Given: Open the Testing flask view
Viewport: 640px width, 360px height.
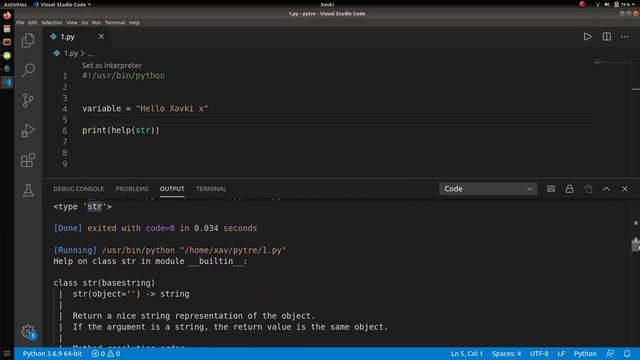Looking at the screenshot, I should tap(28, 190).
